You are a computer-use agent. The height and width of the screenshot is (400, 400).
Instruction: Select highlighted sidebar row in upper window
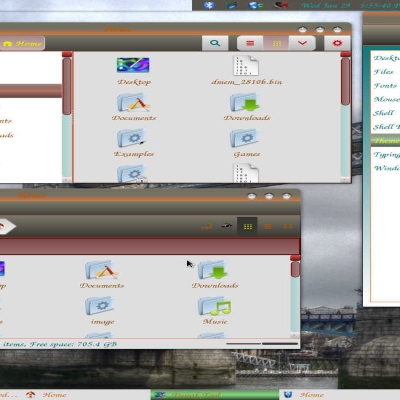[x=31, y=91]
